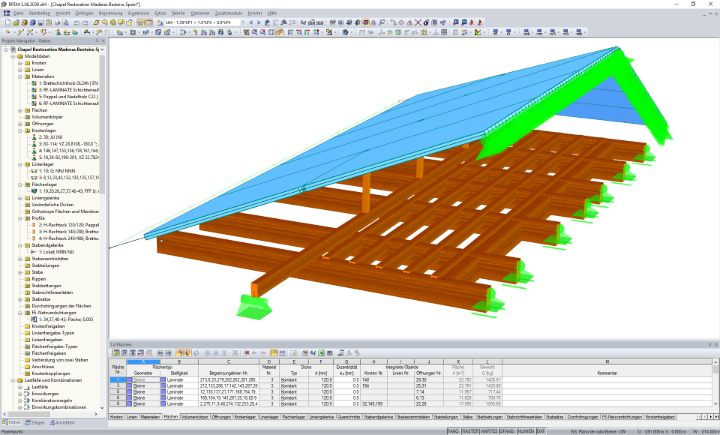This screenshot has height=435, width=720.
Task: Toggle KARTES in status bar
Action: (x=489, y=431)
